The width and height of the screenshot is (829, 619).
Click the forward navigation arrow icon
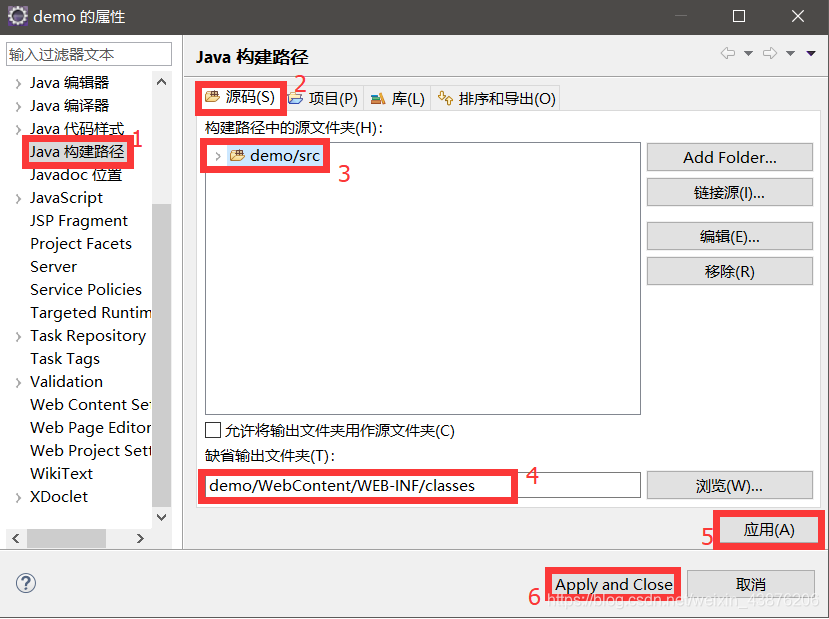point(770,53)
